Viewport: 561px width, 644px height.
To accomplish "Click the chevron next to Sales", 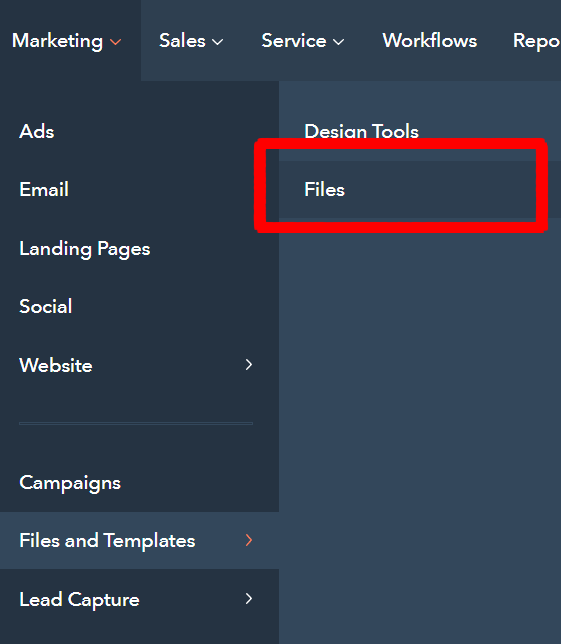I will point(218,42).
